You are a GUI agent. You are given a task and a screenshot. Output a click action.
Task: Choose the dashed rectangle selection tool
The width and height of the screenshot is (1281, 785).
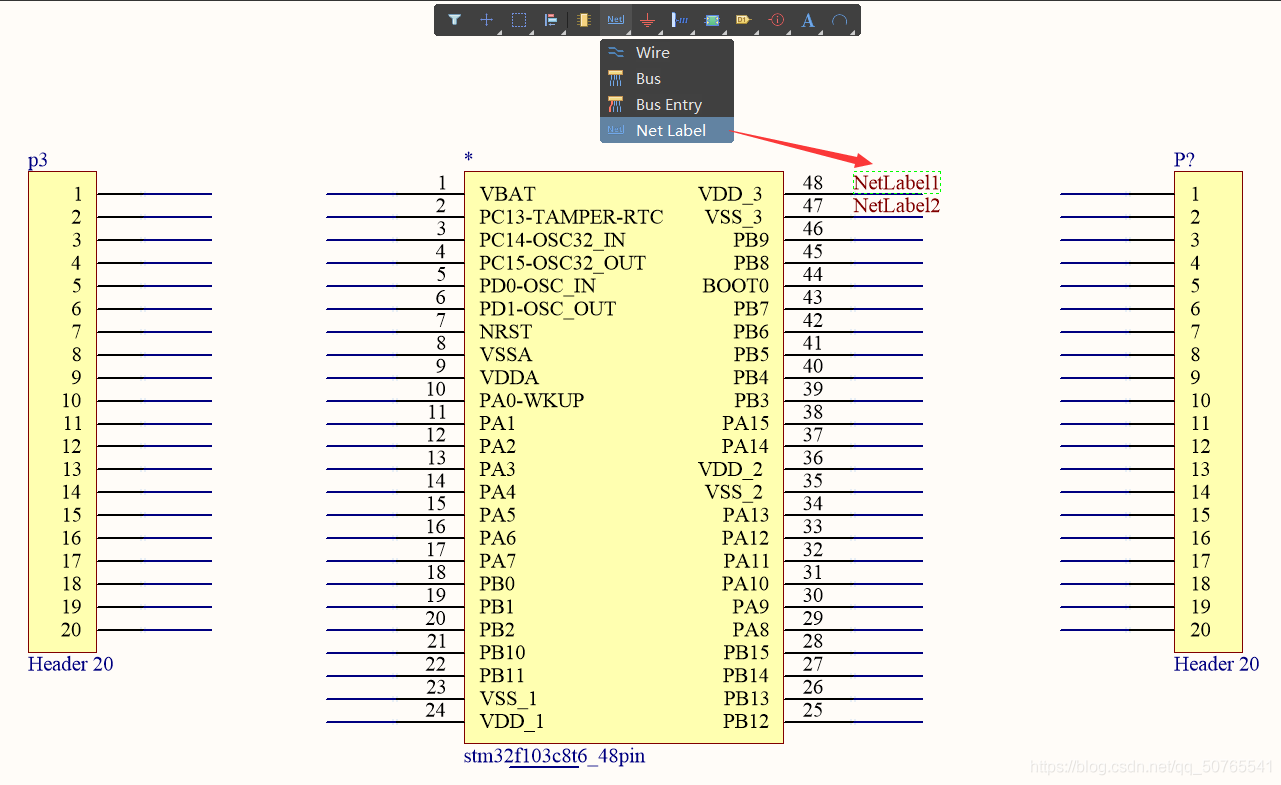518,19
